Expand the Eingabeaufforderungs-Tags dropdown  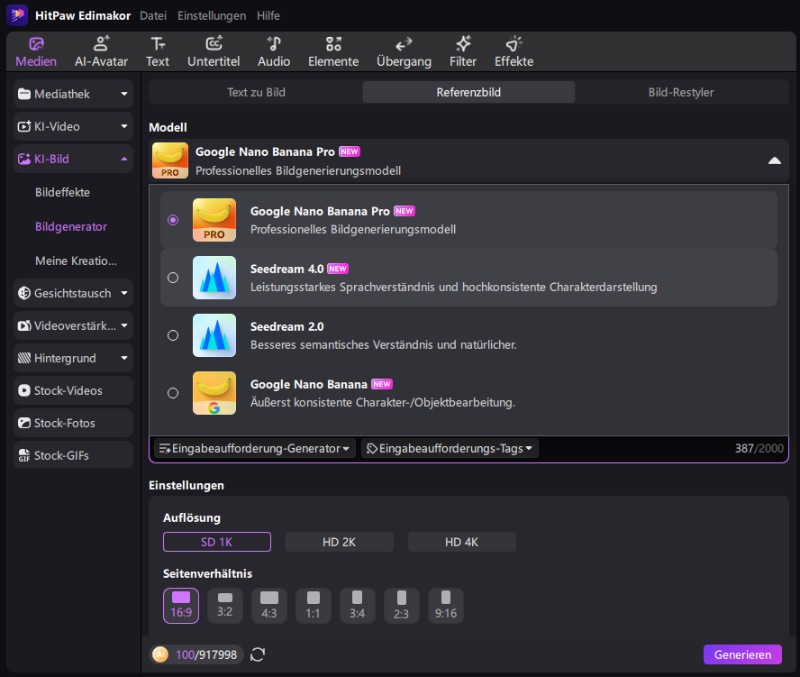(449, 449)
